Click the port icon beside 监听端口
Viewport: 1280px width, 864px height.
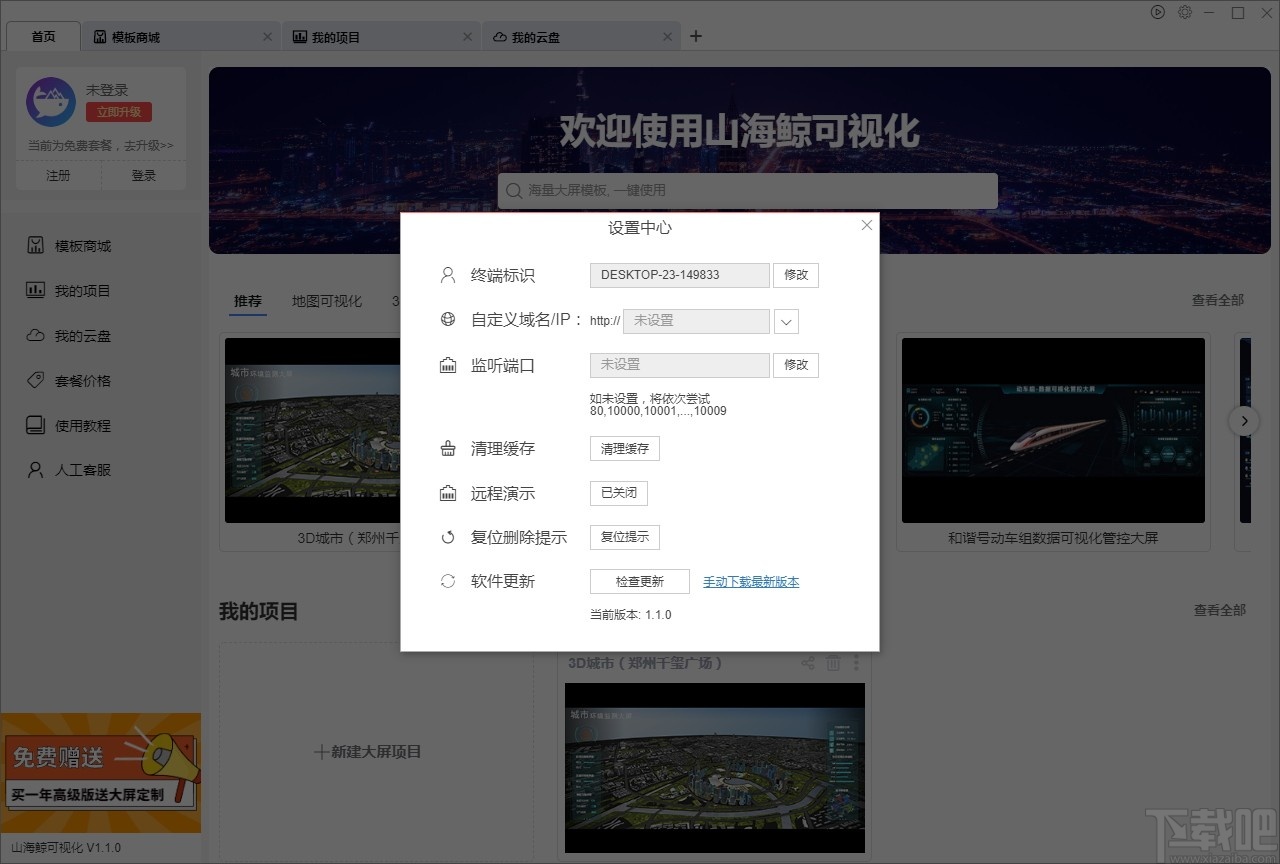point(448,365)
